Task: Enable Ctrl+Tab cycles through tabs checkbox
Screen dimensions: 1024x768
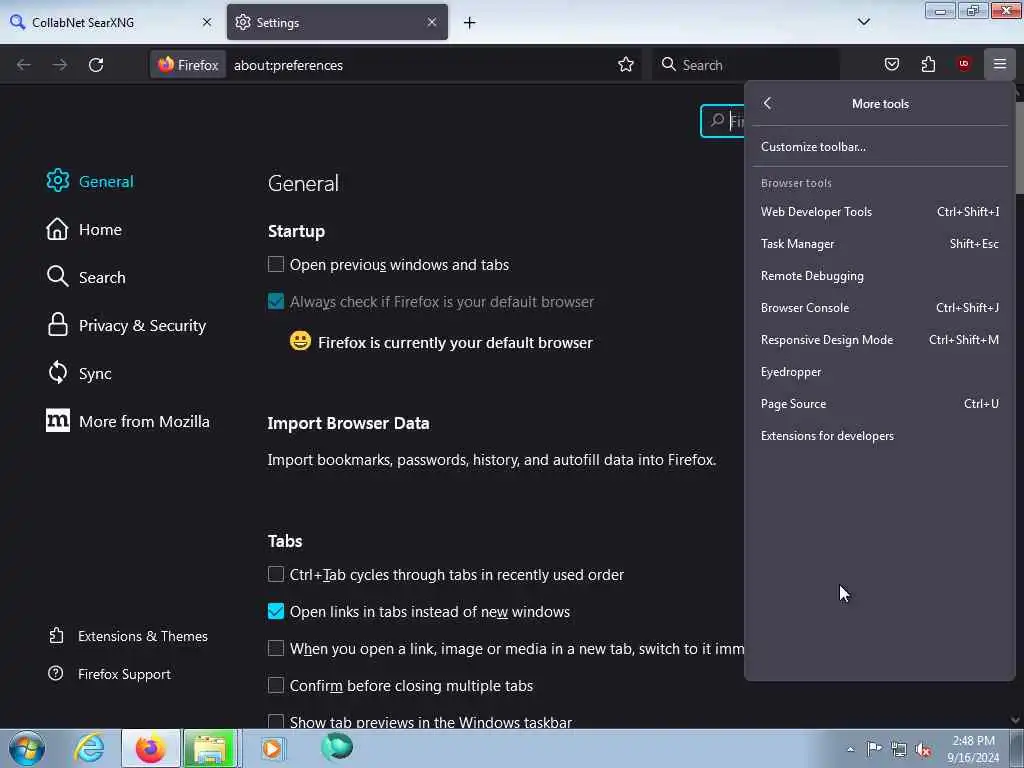Action: coord(276,574)
